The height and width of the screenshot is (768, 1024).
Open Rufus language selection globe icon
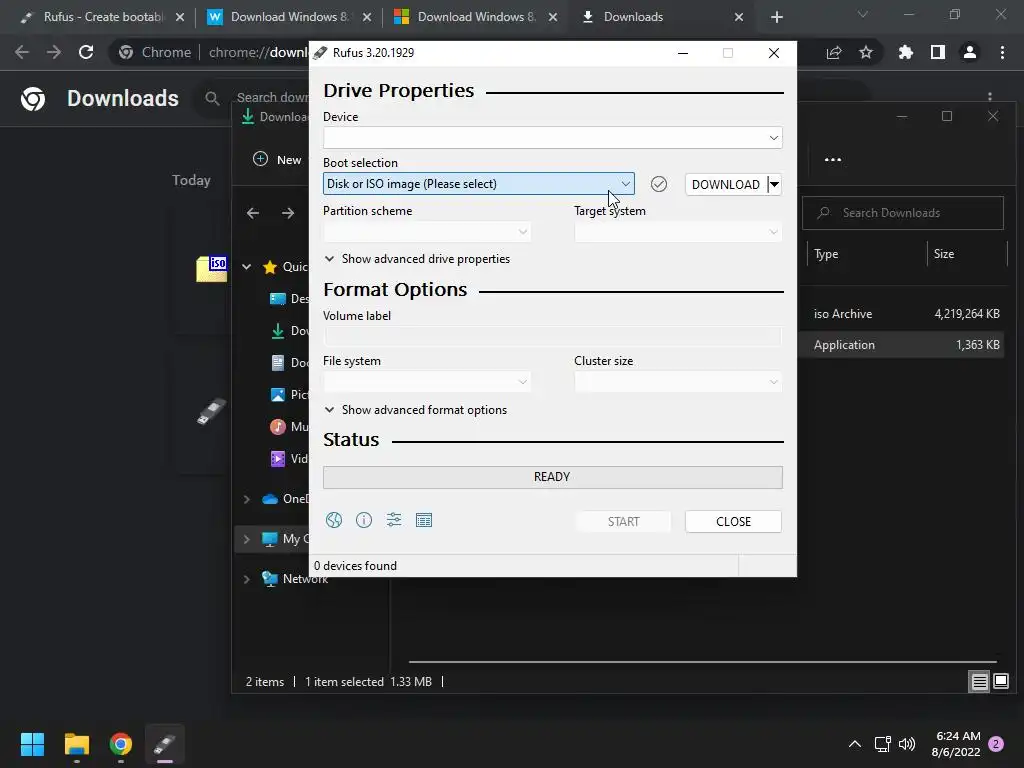point(334,520)
